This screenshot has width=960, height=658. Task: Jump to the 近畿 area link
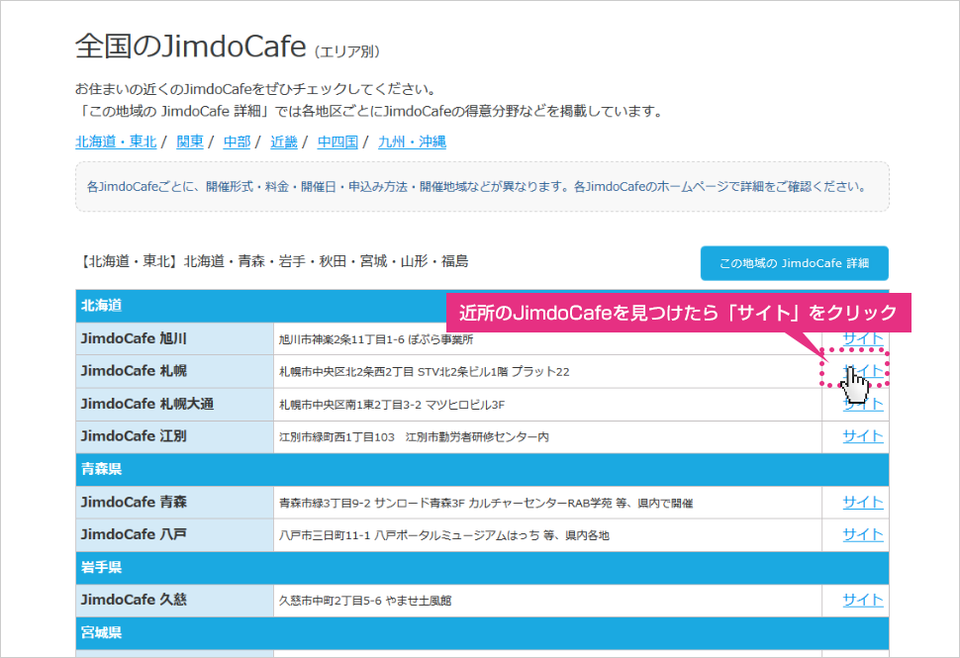pyautogui.click(x=284, y=141)
